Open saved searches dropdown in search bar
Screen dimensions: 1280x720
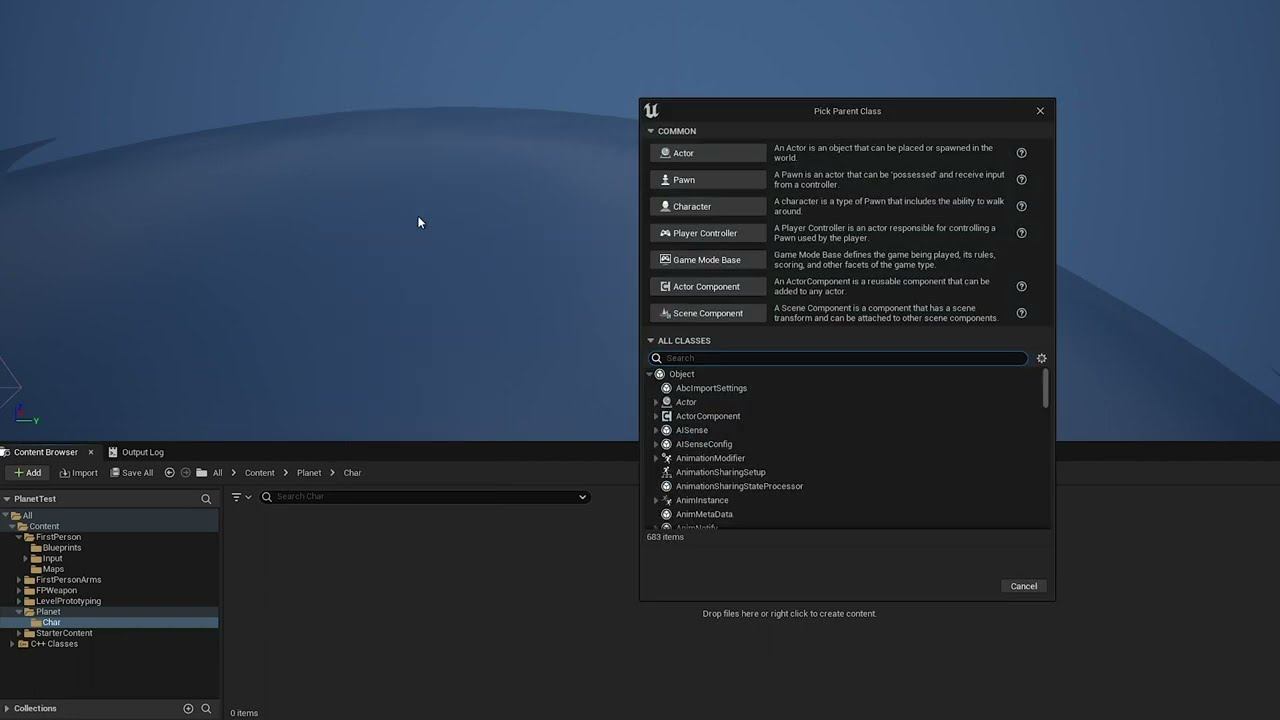[x=582, y=497]
